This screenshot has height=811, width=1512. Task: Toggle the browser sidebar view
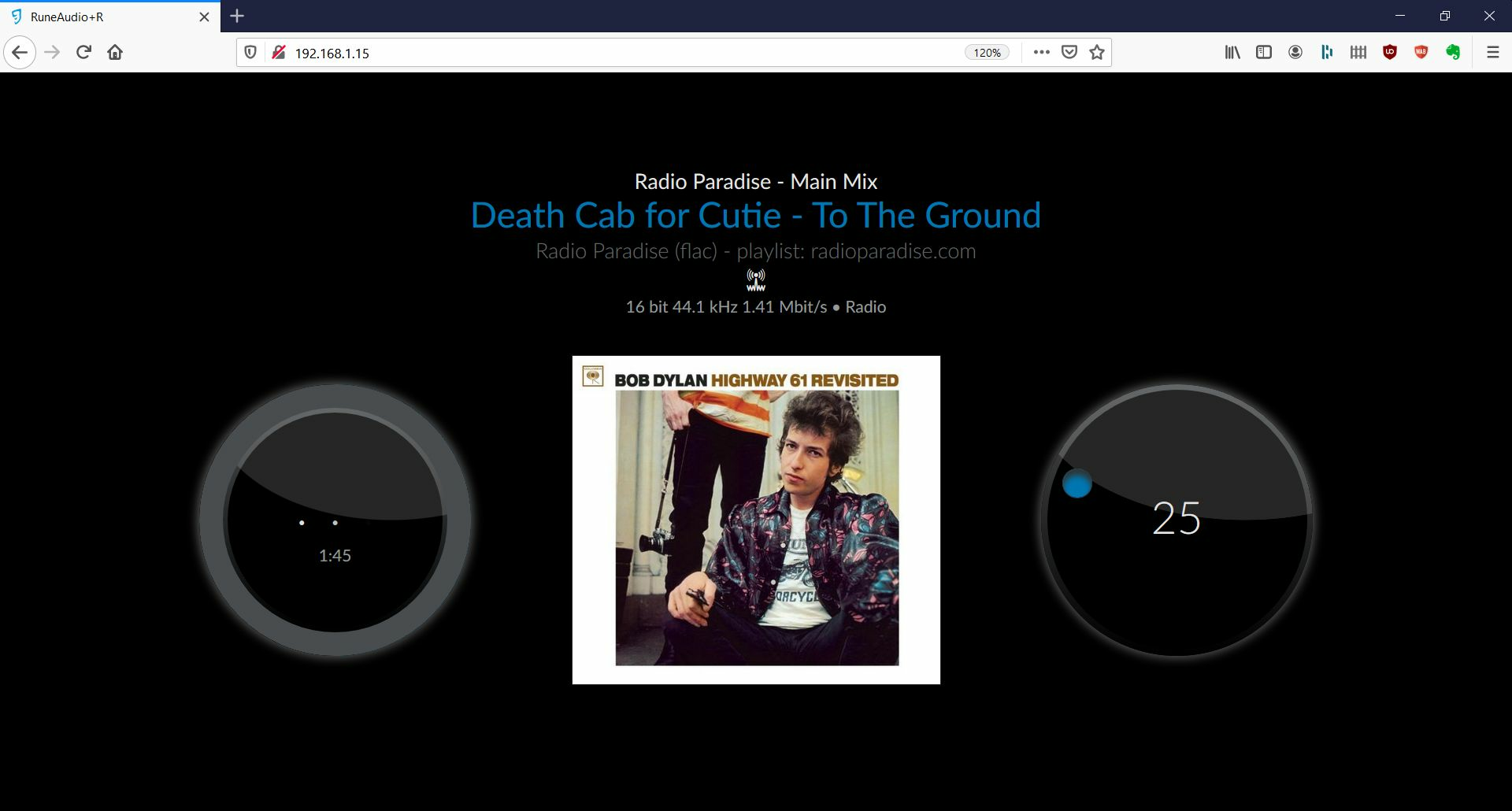(1264, 53)
